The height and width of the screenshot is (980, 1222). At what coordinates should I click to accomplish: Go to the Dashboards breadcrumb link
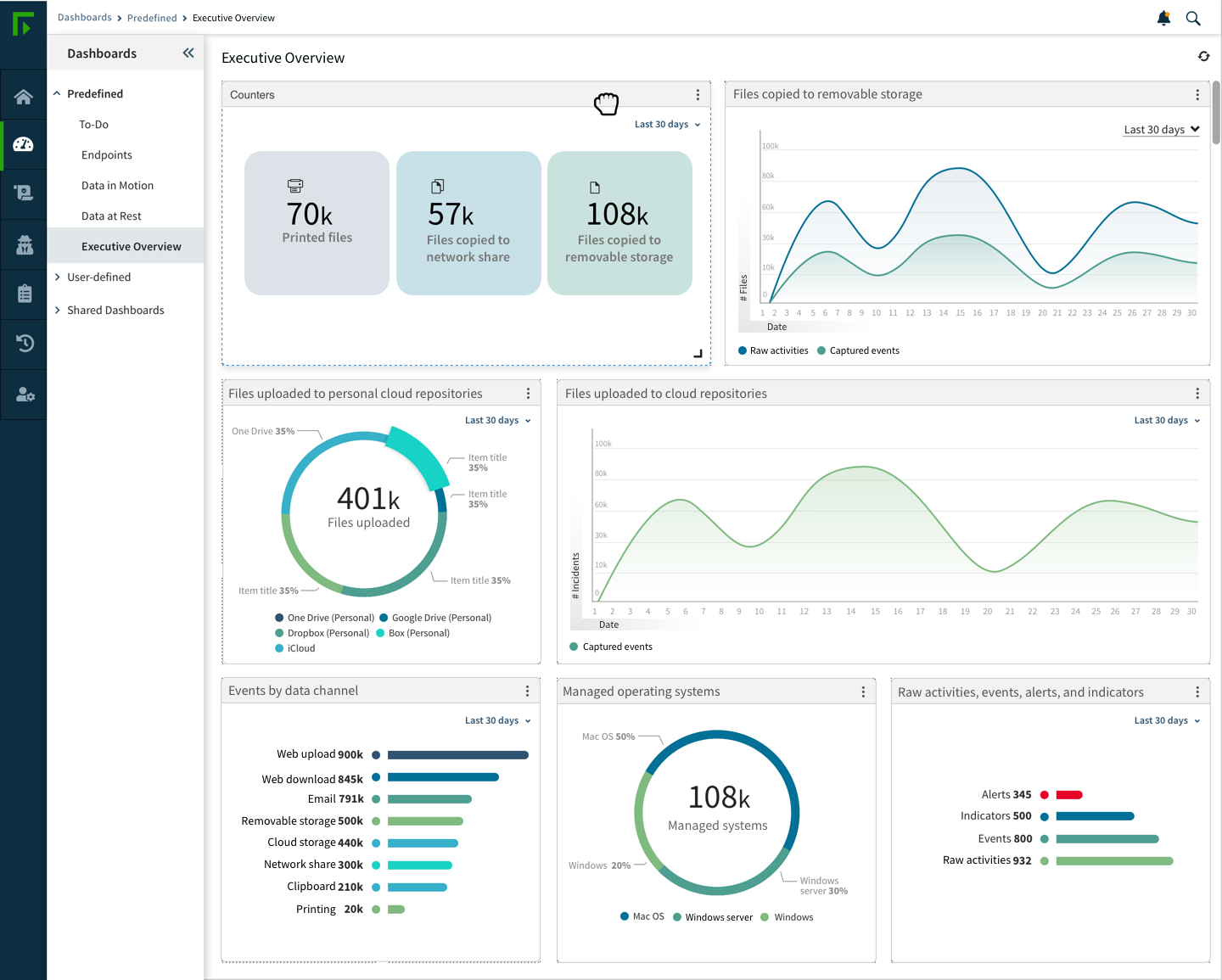pos(85,18)
